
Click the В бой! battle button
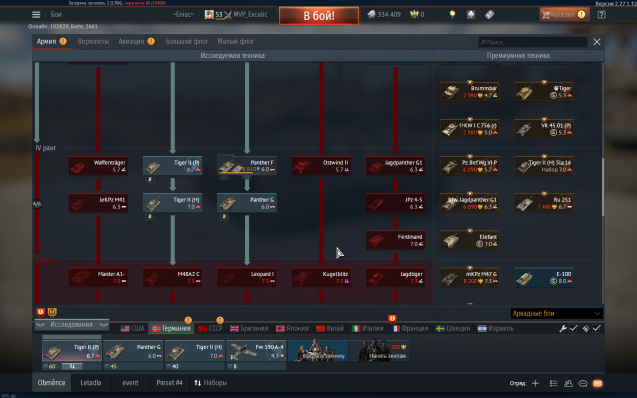tap(319, 15)
